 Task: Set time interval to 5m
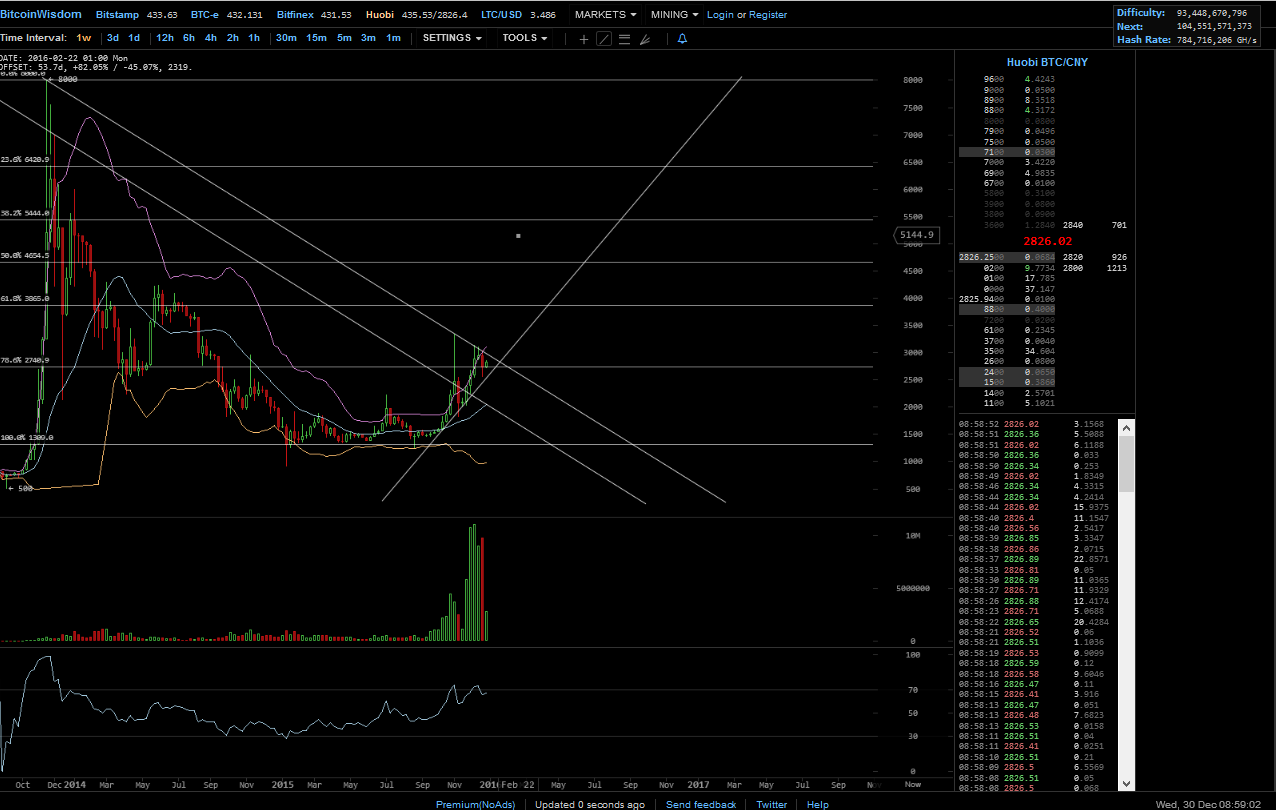344,38
